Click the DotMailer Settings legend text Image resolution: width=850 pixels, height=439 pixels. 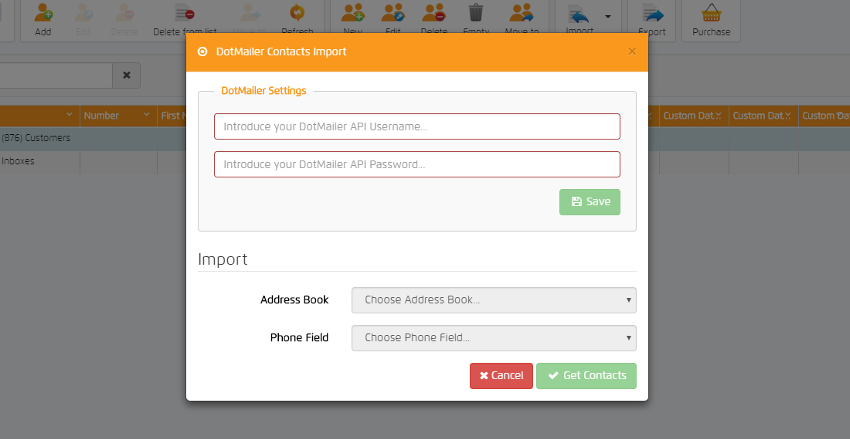coord(263,91)
